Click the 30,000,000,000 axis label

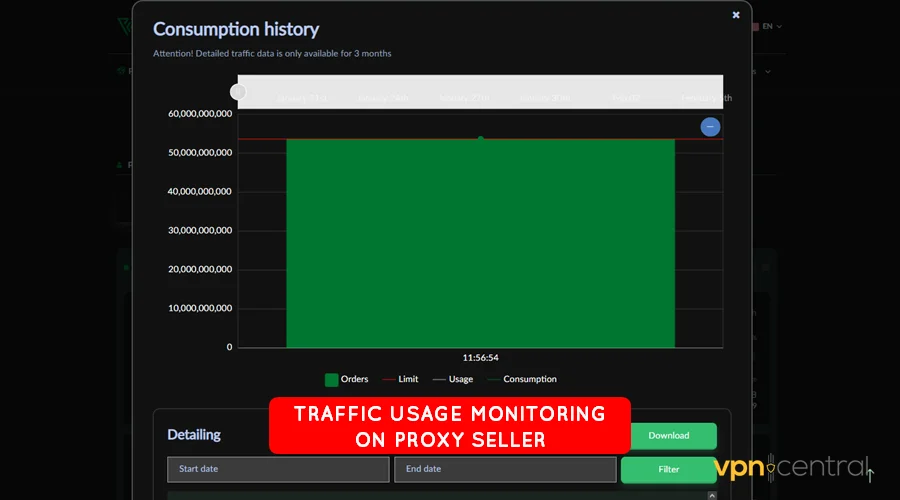[x=200, y=230]
